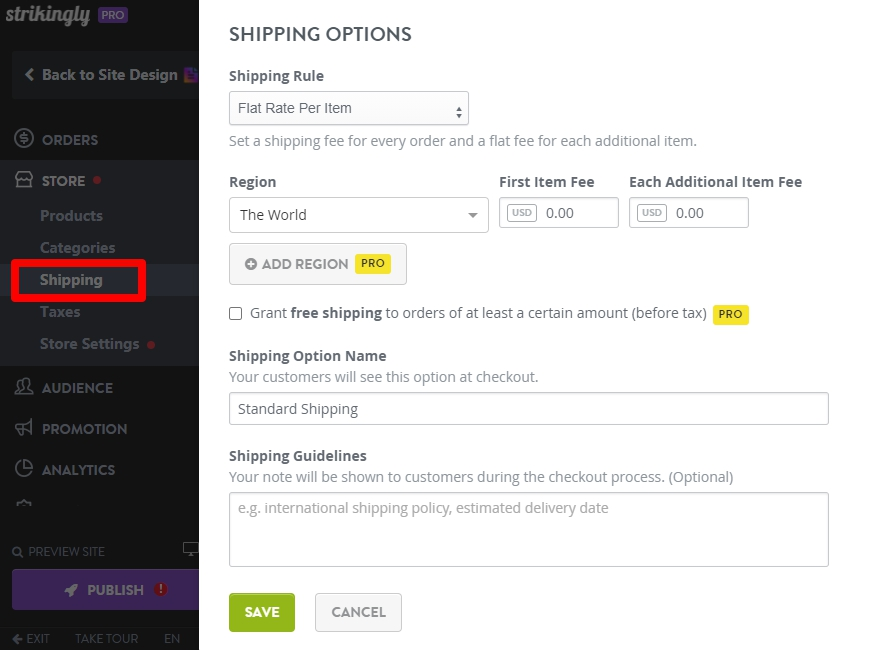The image size is (878, 650).
Task: Save the shipping options
Action: (x=261, y=612)
